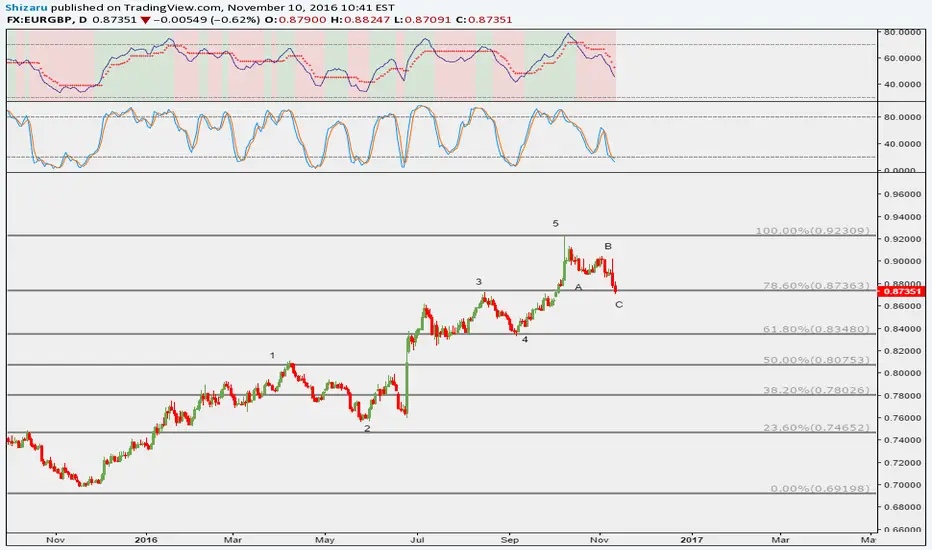Select the L:0.87091 low price value

pos(423,20)
